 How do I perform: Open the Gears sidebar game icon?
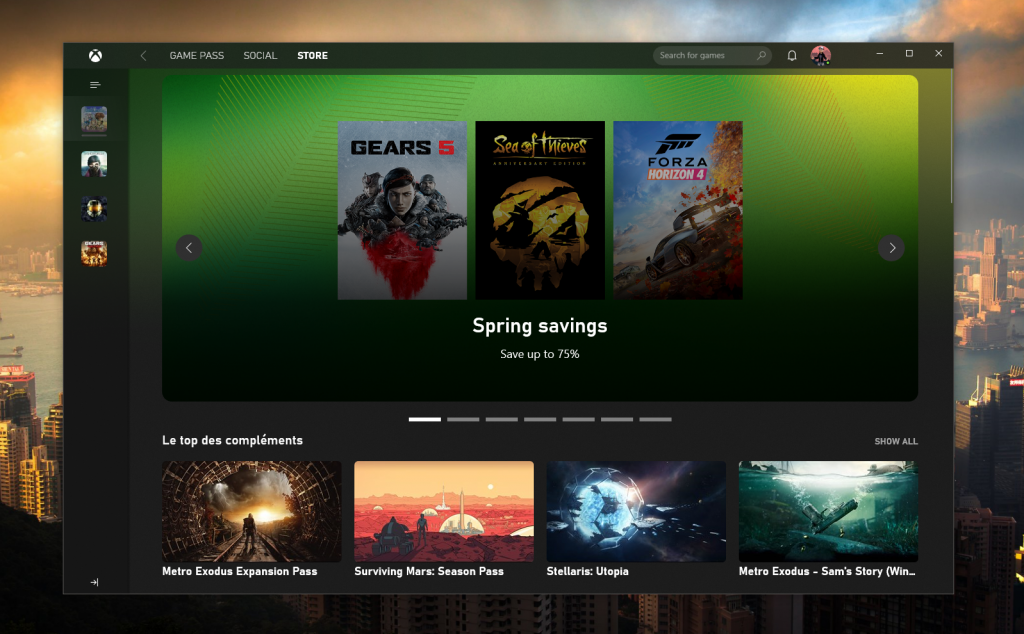click(94, 253)
